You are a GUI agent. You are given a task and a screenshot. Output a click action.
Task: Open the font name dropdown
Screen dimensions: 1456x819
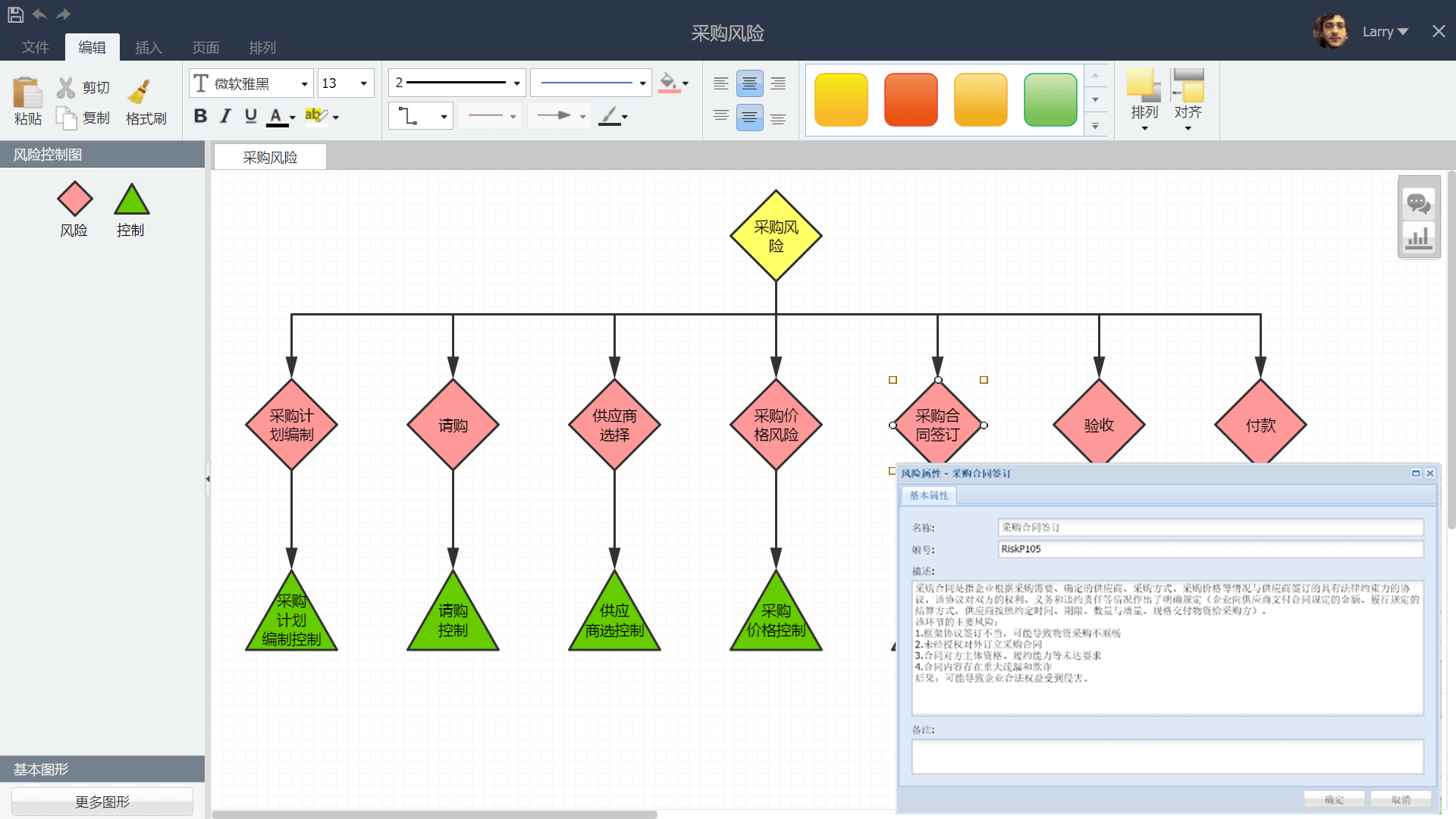(x=304, y=83)
